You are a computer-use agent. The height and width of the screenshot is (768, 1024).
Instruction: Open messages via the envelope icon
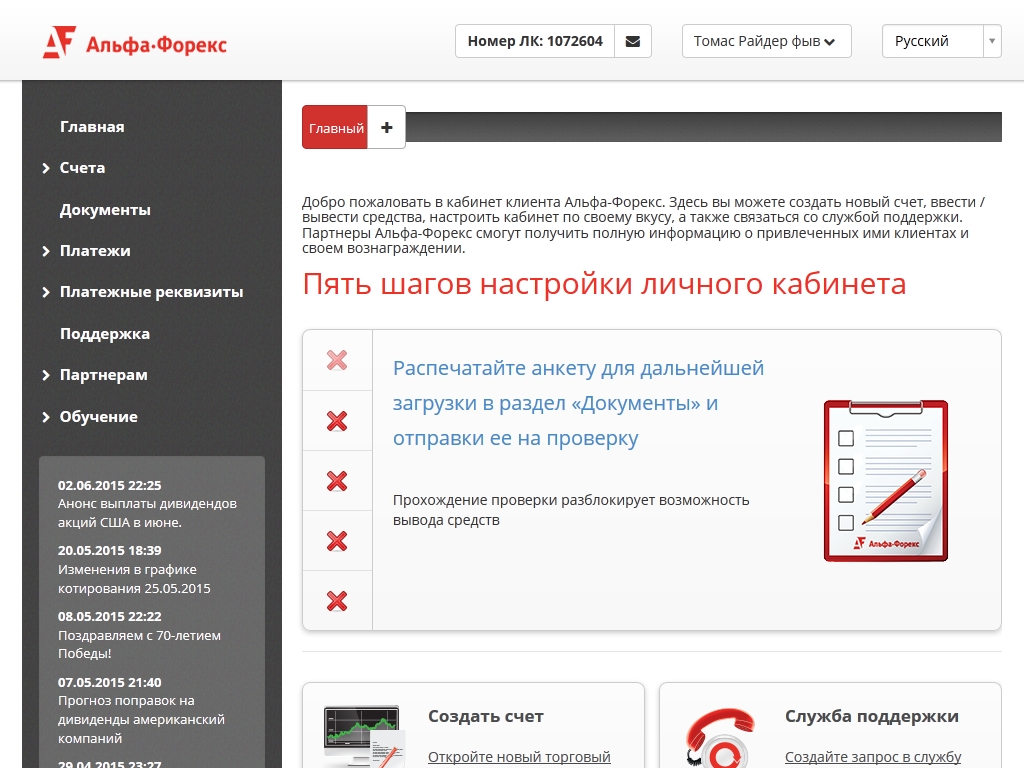coord(632,42)
